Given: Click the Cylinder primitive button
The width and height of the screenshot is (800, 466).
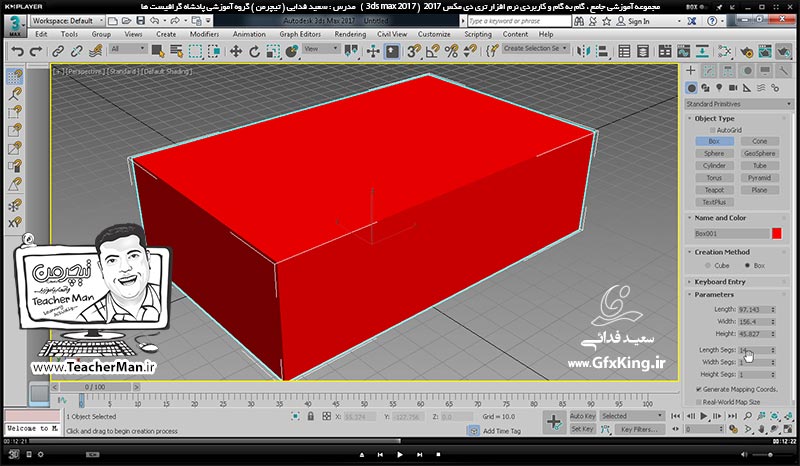Looking at the screenshot, I should tap(714, 165).
